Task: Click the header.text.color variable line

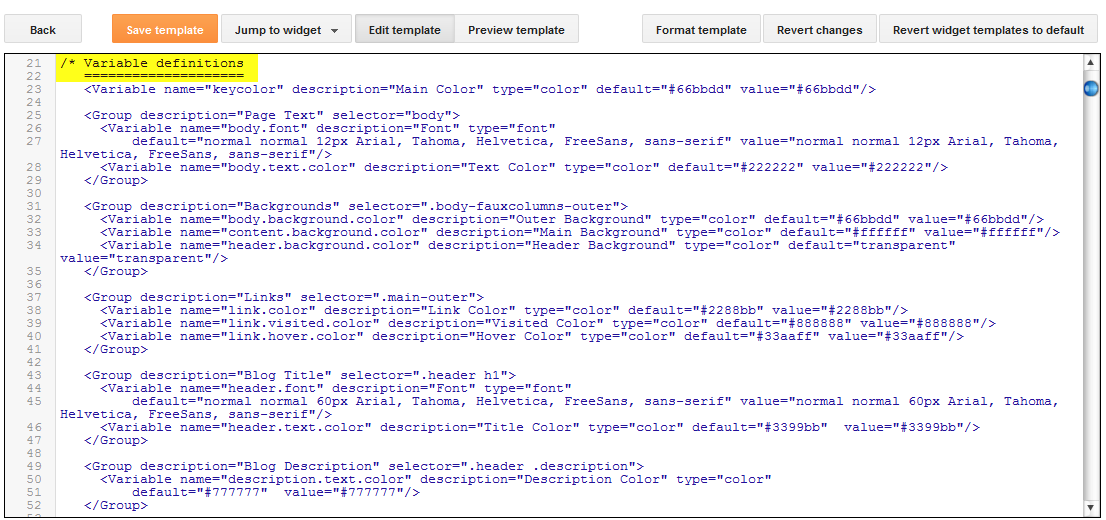Action: click(x=540, y=427)
